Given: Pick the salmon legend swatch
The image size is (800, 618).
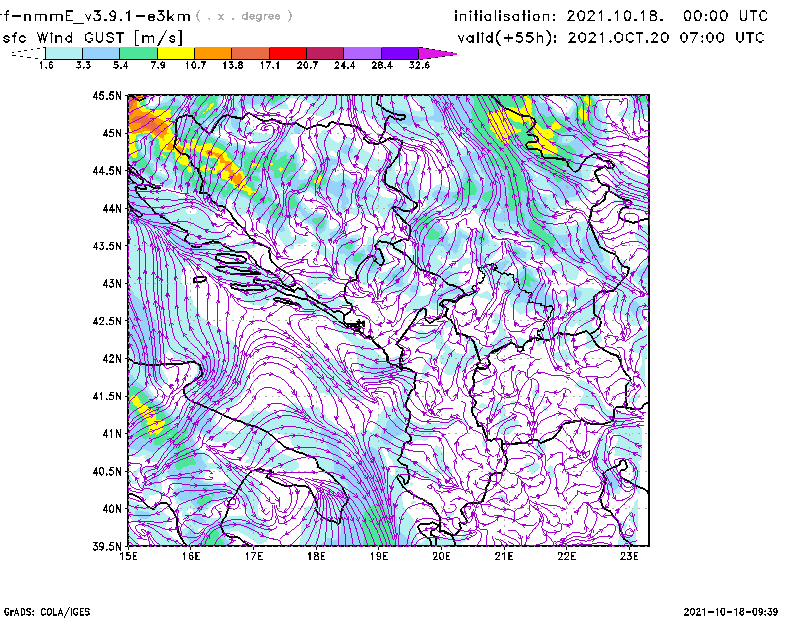Looking at the screenshot, I should pyautogui.click(x=251, y=53).
